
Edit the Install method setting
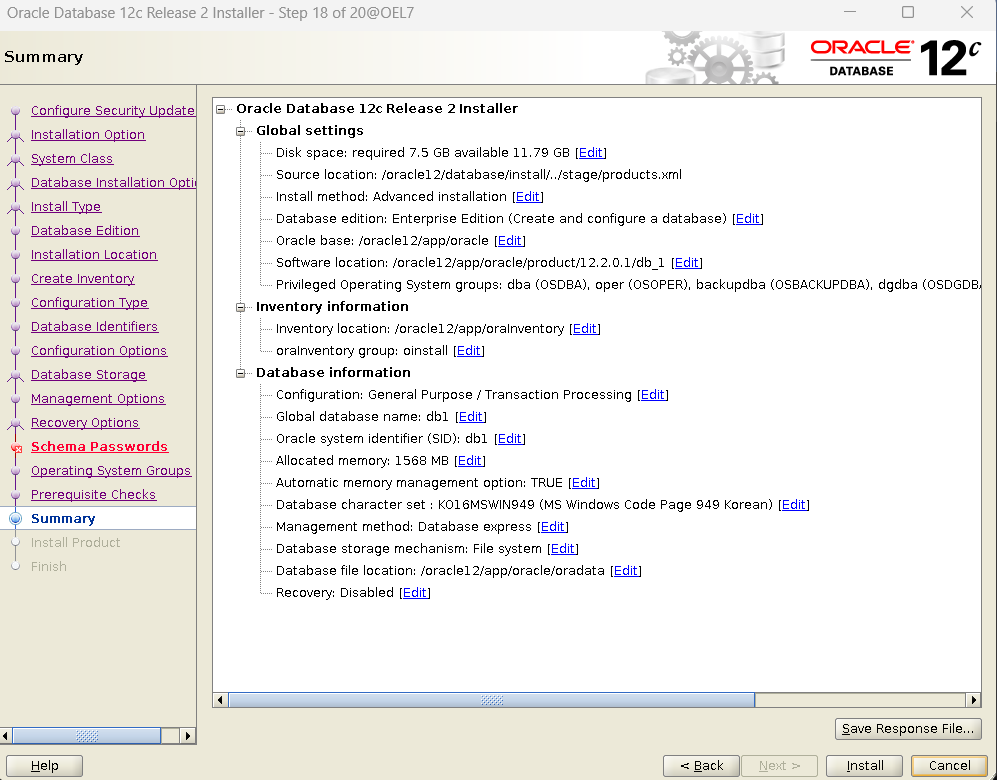pyautogui.click(x=528, y=196)
